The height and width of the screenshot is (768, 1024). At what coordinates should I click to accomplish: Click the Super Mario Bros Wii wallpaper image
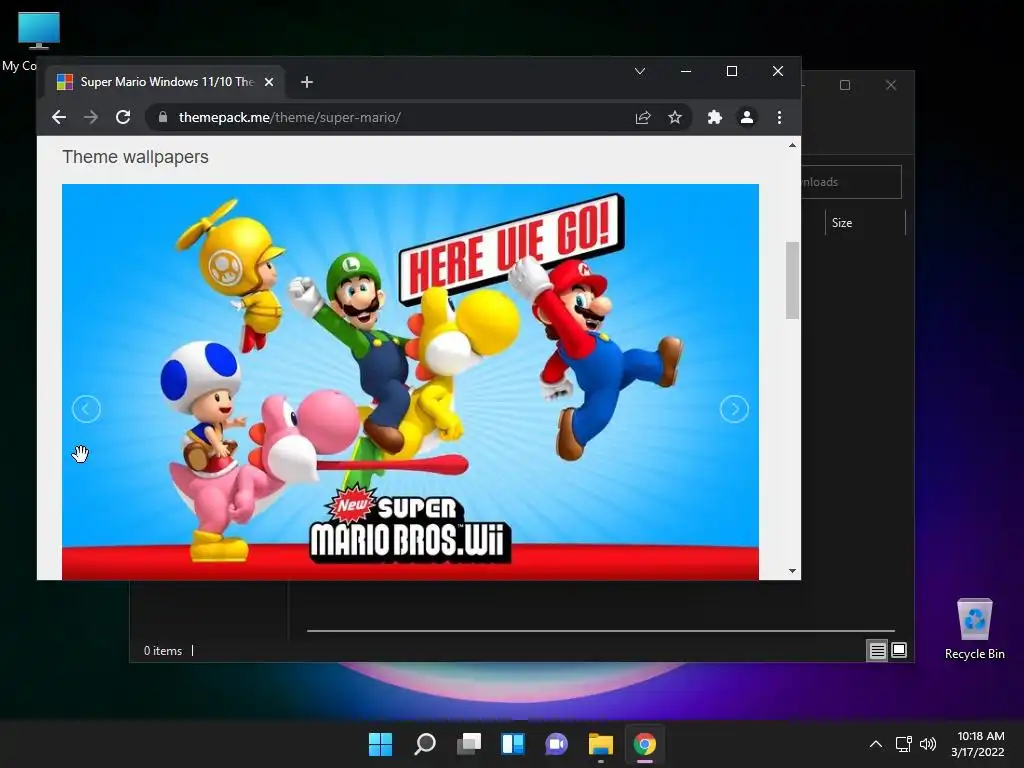click(410, 382)
